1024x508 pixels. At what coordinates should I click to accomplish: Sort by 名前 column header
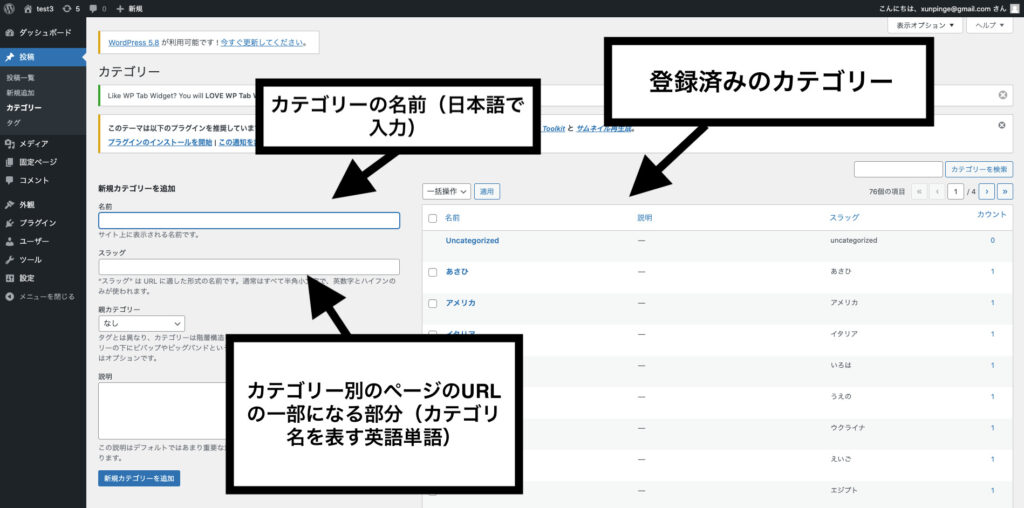453,218
